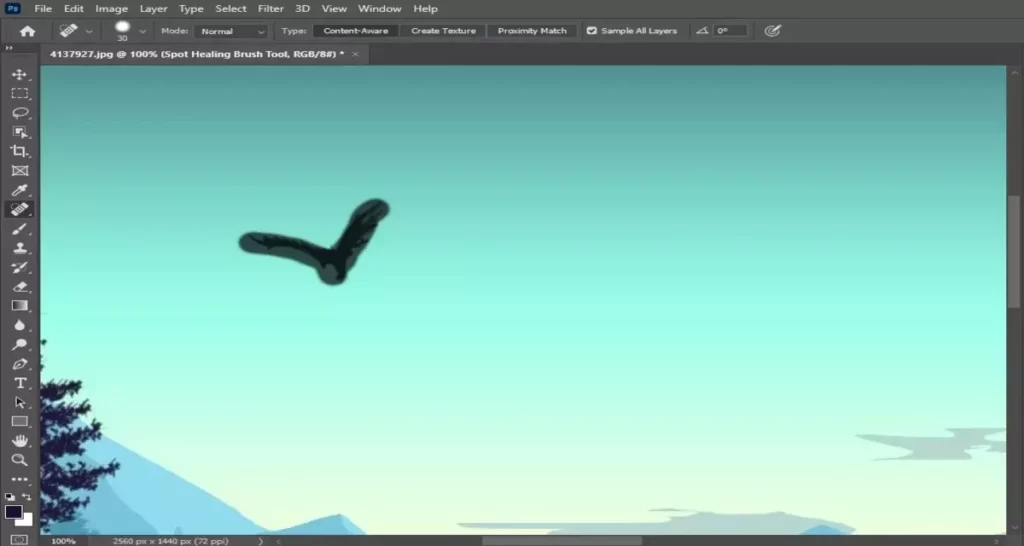Select the Dodge tool
This screenshot has height=546, width=1024.
[x=20, y=344]
